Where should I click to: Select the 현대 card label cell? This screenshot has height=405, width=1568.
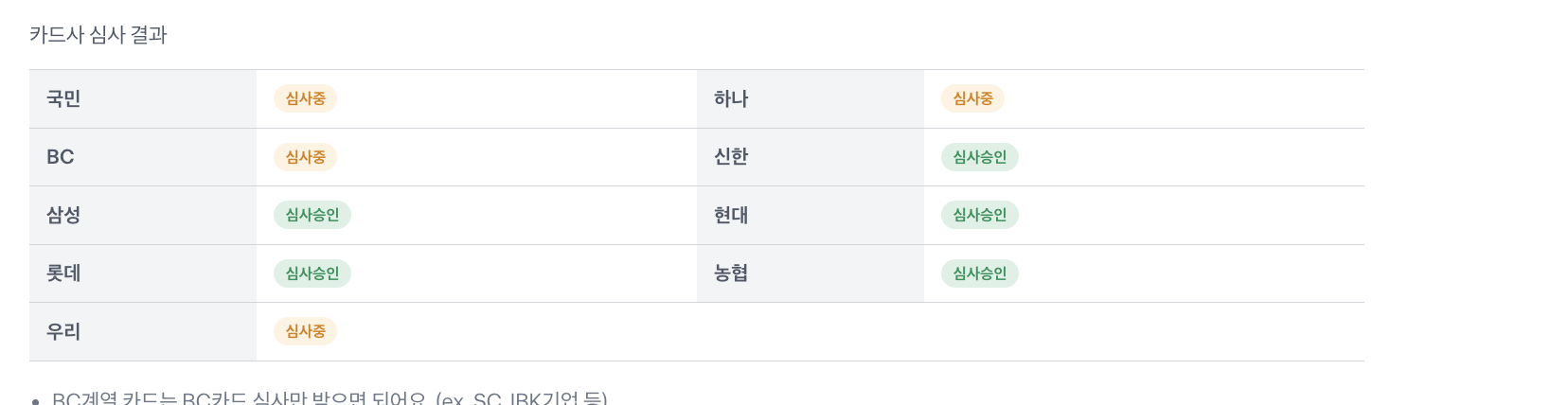[x=731, y=215]
